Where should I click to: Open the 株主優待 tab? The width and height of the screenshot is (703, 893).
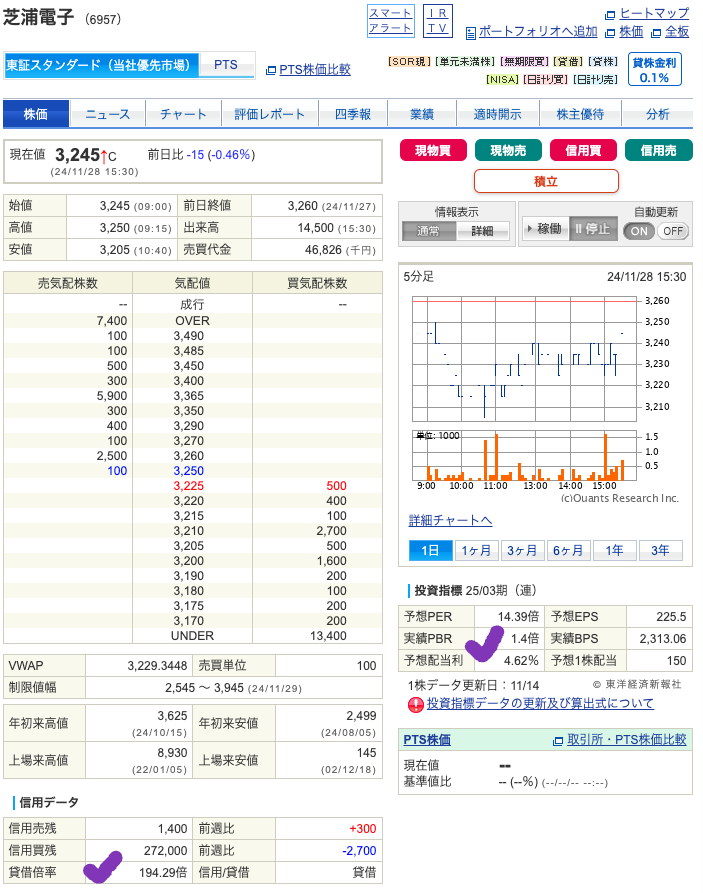[580, 114]
